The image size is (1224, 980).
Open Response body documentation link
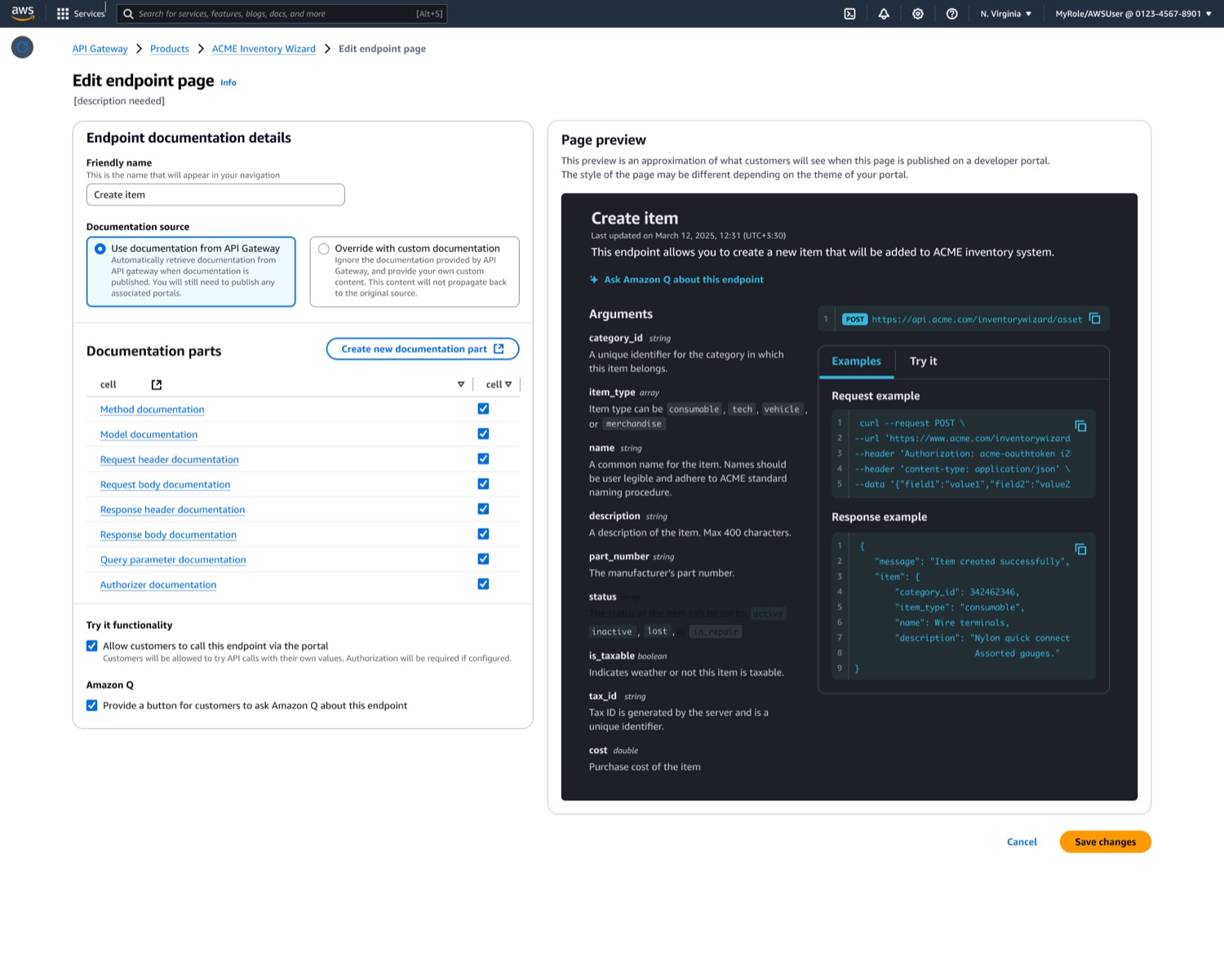point(168,535)
